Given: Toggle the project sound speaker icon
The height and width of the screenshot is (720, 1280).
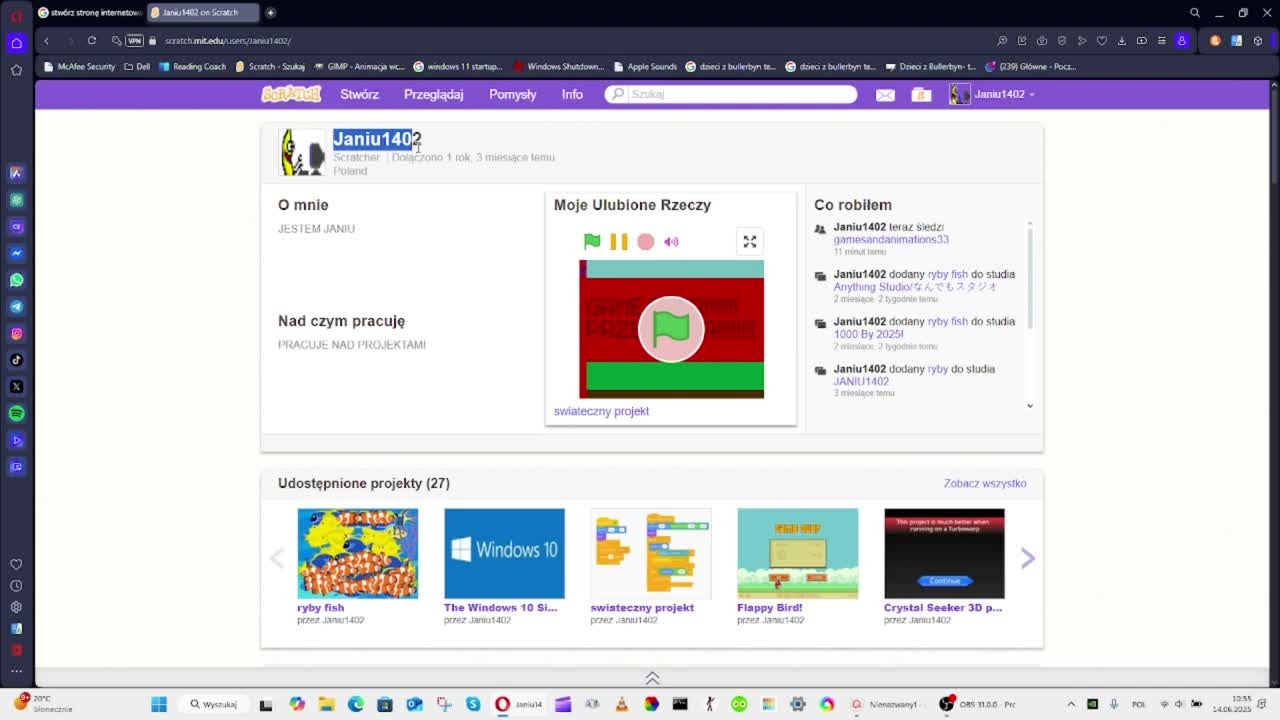Looking at the screenshot, I should 671,241.
